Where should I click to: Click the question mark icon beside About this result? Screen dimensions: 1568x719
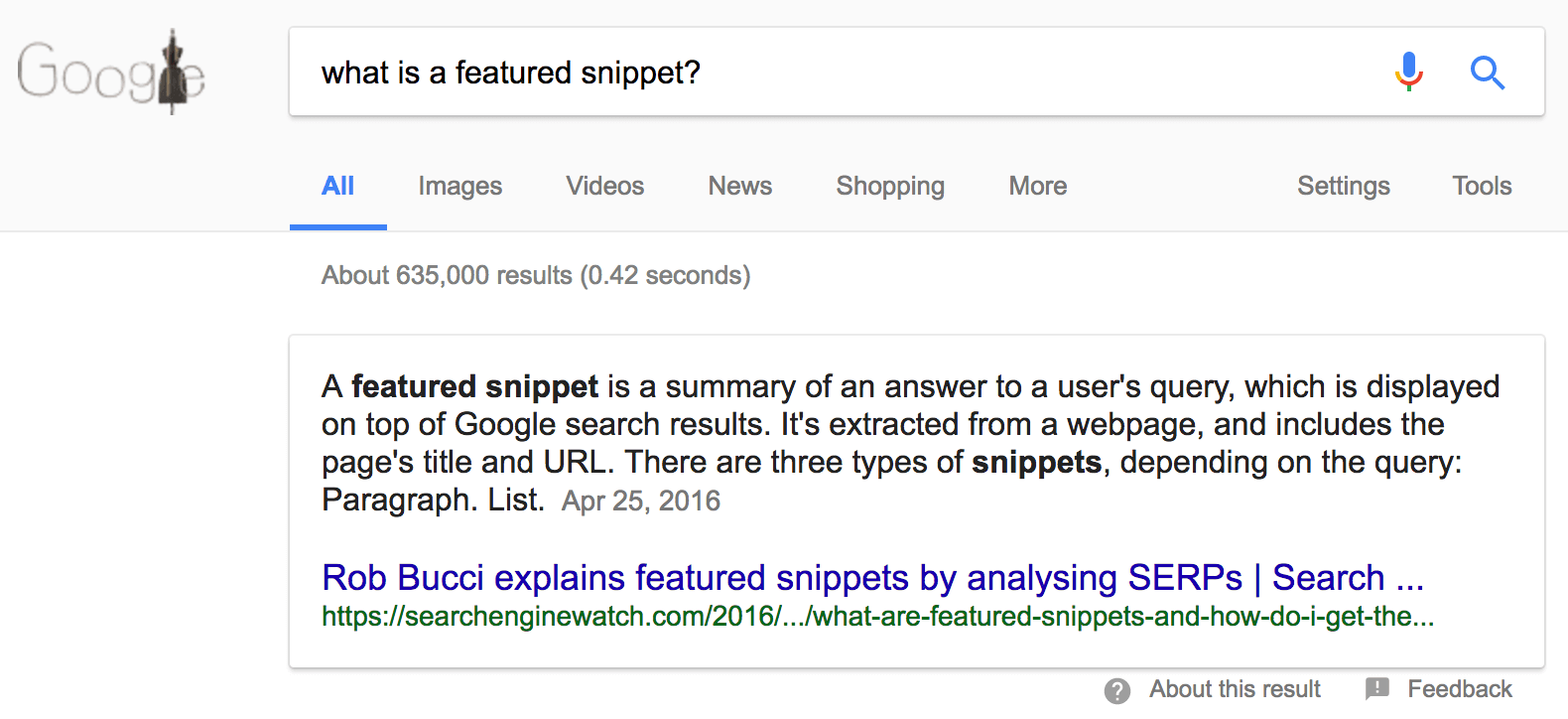[1117, 691]
